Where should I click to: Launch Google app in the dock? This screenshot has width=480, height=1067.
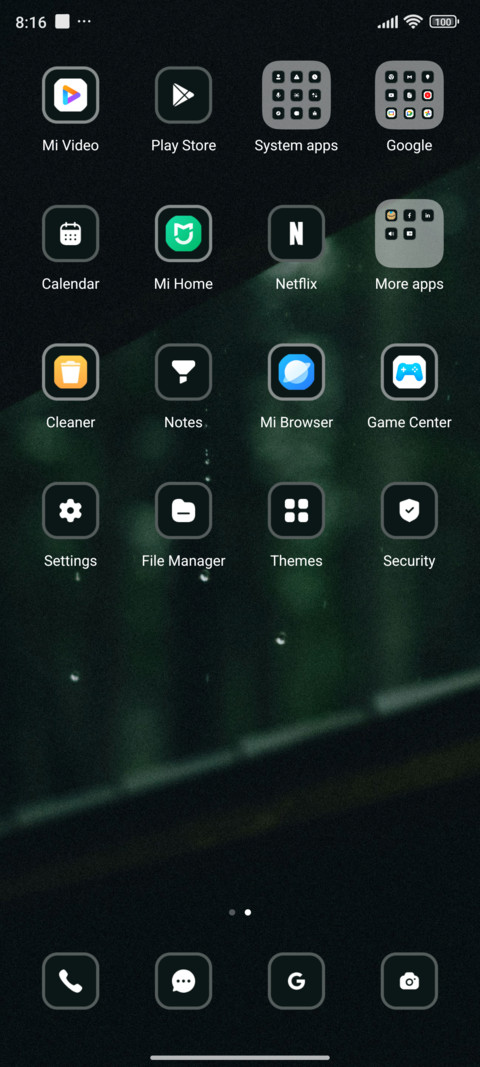coord(296,981)
